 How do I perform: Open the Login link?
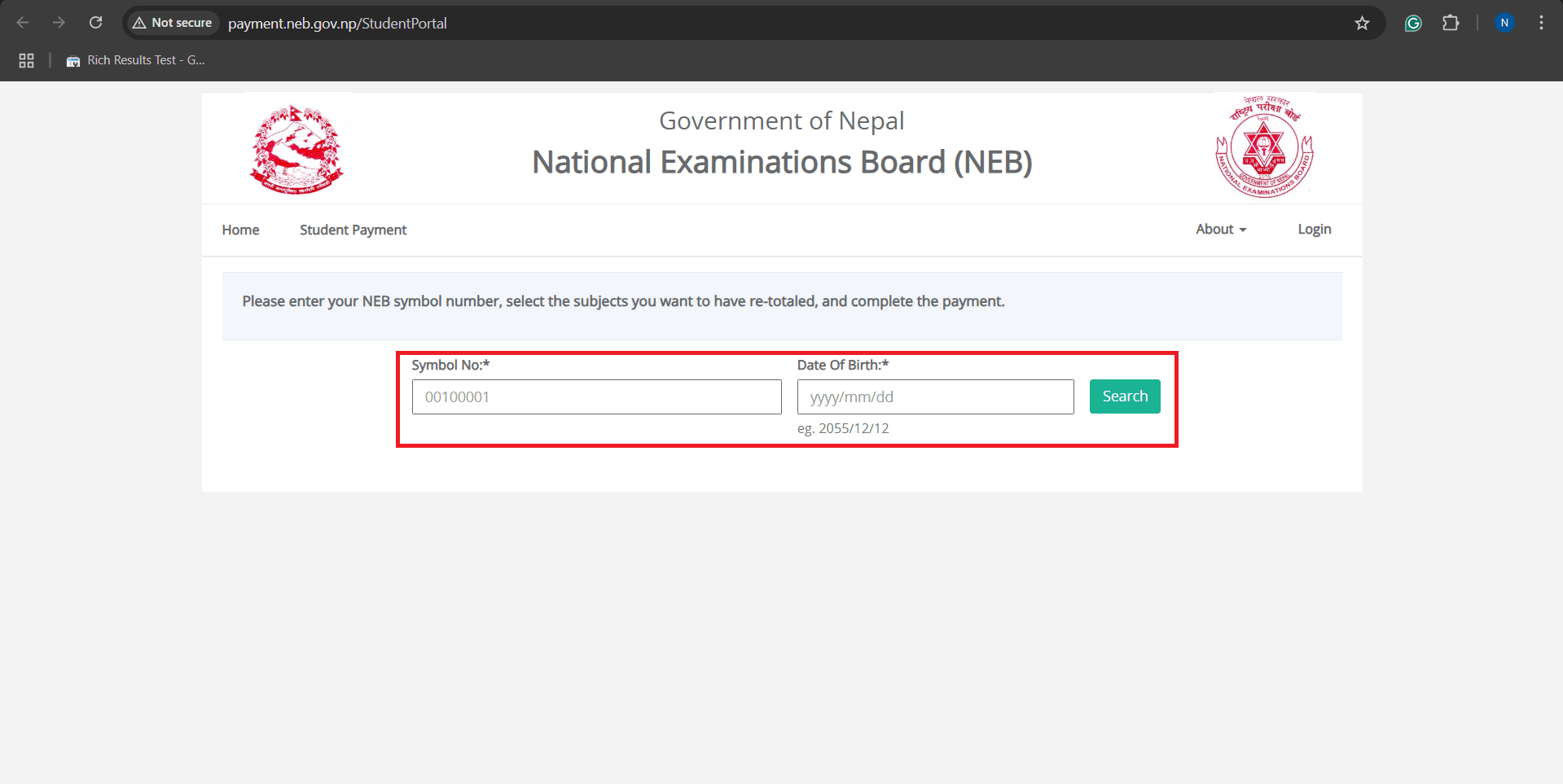[1314, 230]
